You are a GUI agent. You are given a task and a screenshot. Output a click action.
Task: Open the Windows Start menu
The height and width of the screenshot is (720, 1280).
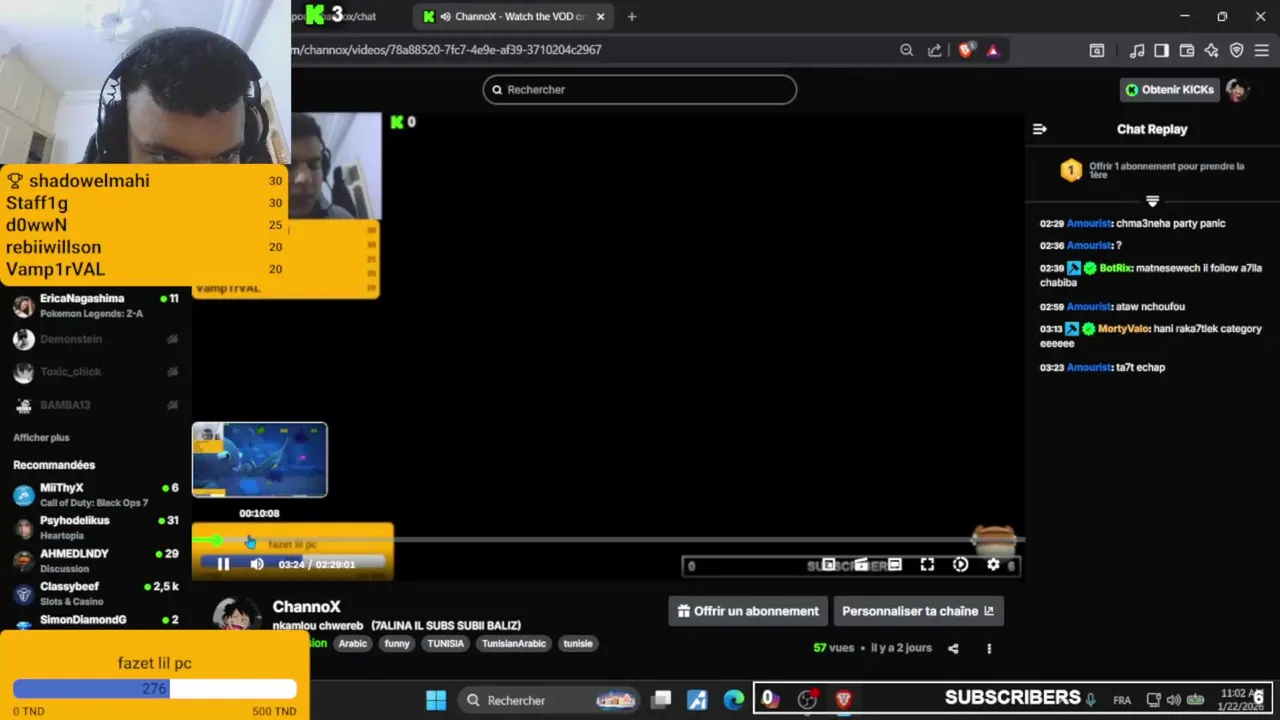tap(436, 700)
